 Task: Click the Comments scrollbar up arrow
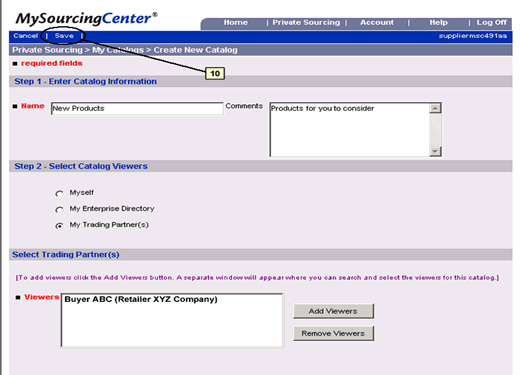point(435,108)
